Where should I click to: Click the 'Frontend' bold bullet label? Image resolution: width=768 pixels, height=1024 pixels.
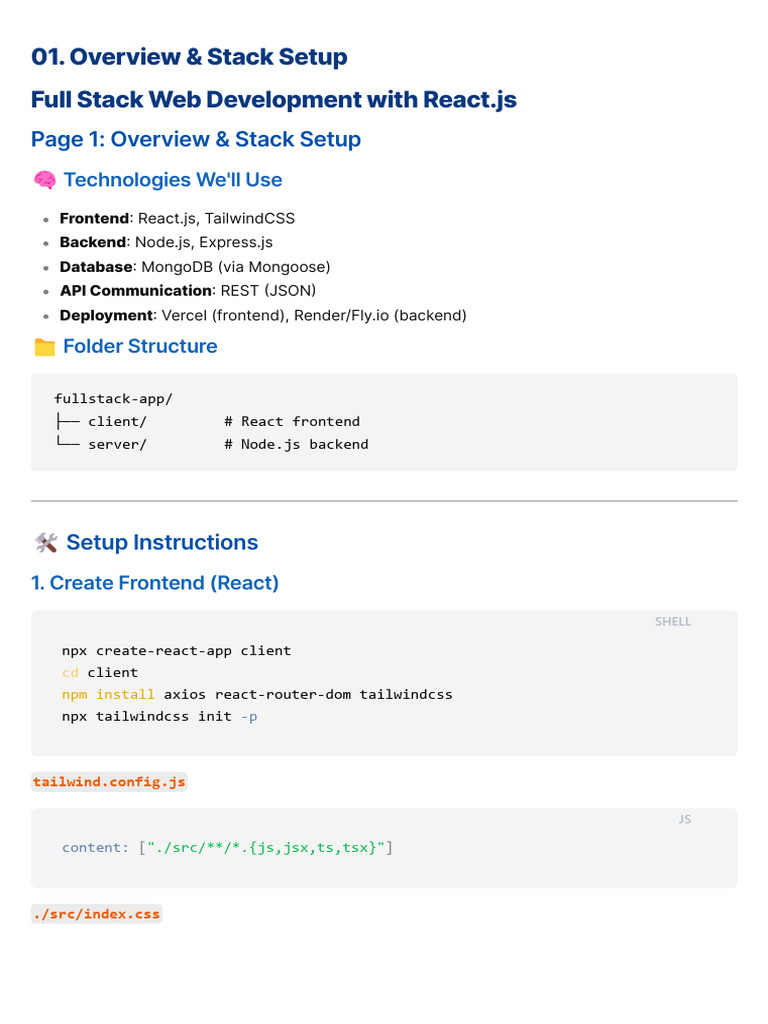tap(94, 218)
